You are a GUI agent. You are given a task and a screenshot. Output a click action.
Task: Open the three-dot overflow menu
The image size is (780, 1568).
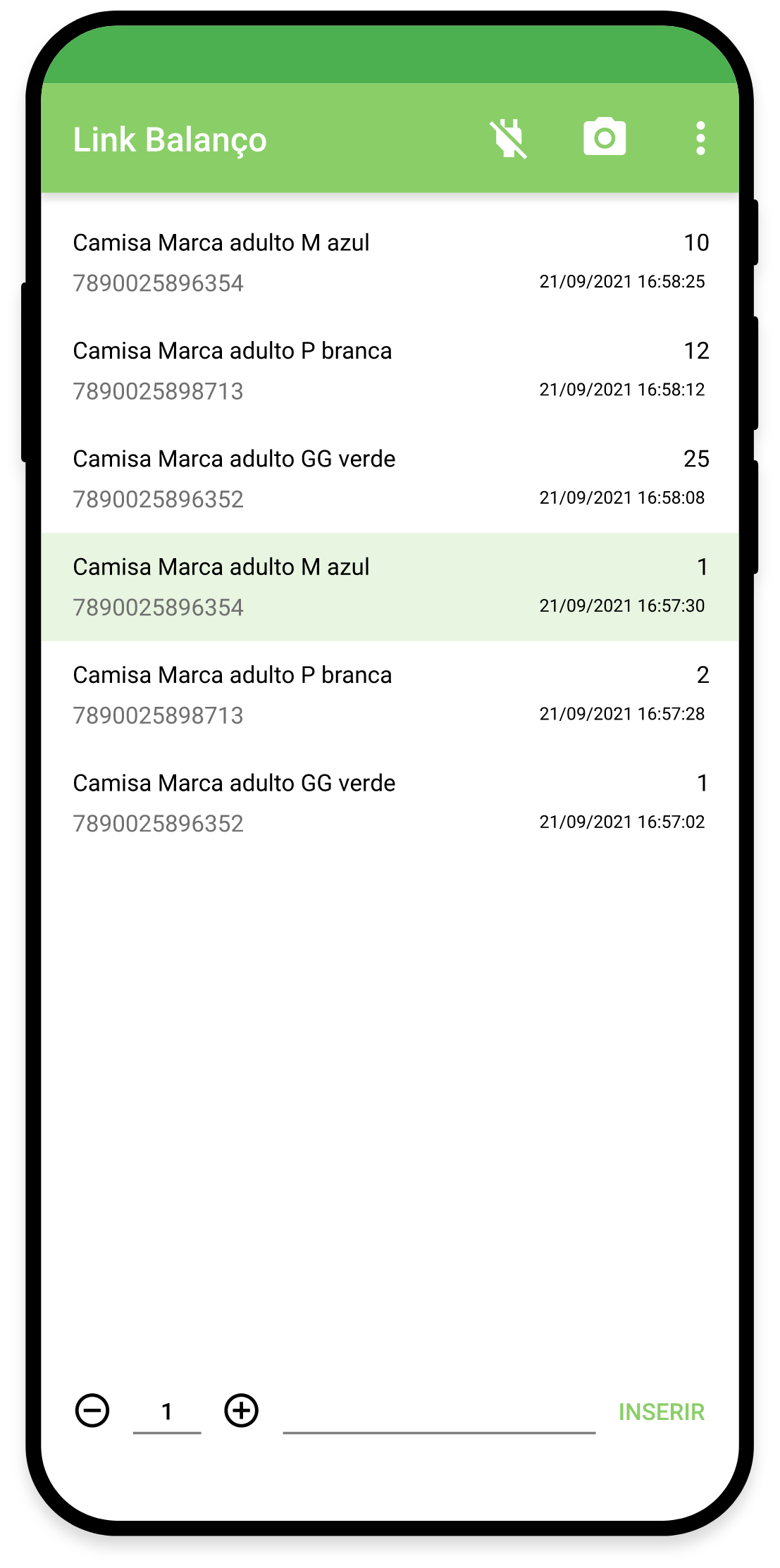tap(700, 138)
